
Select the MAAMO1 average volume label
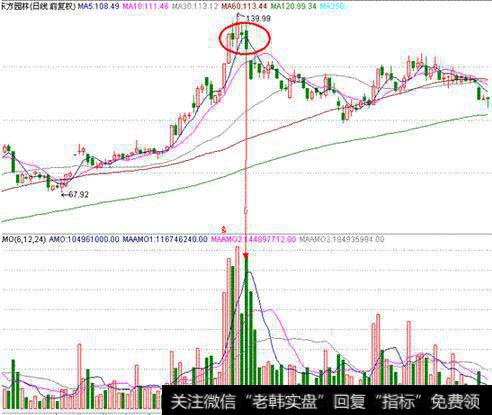[x=165, y=239]
